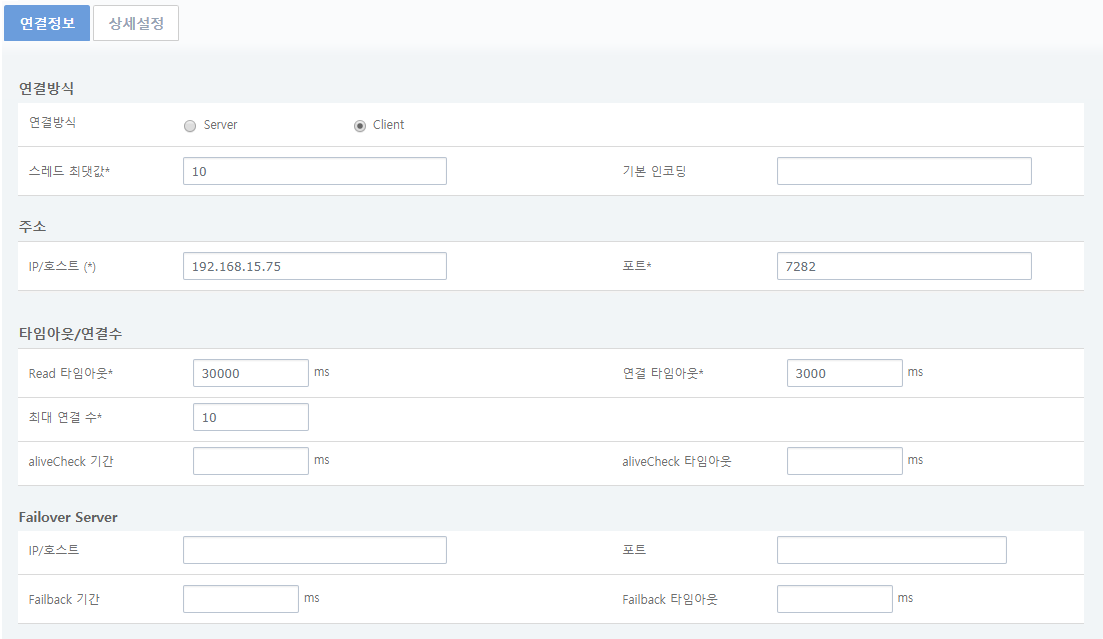This screenshot has height=639, width=1103.
Task: Click the Read 타임아웃 input field
Action: 250,373
